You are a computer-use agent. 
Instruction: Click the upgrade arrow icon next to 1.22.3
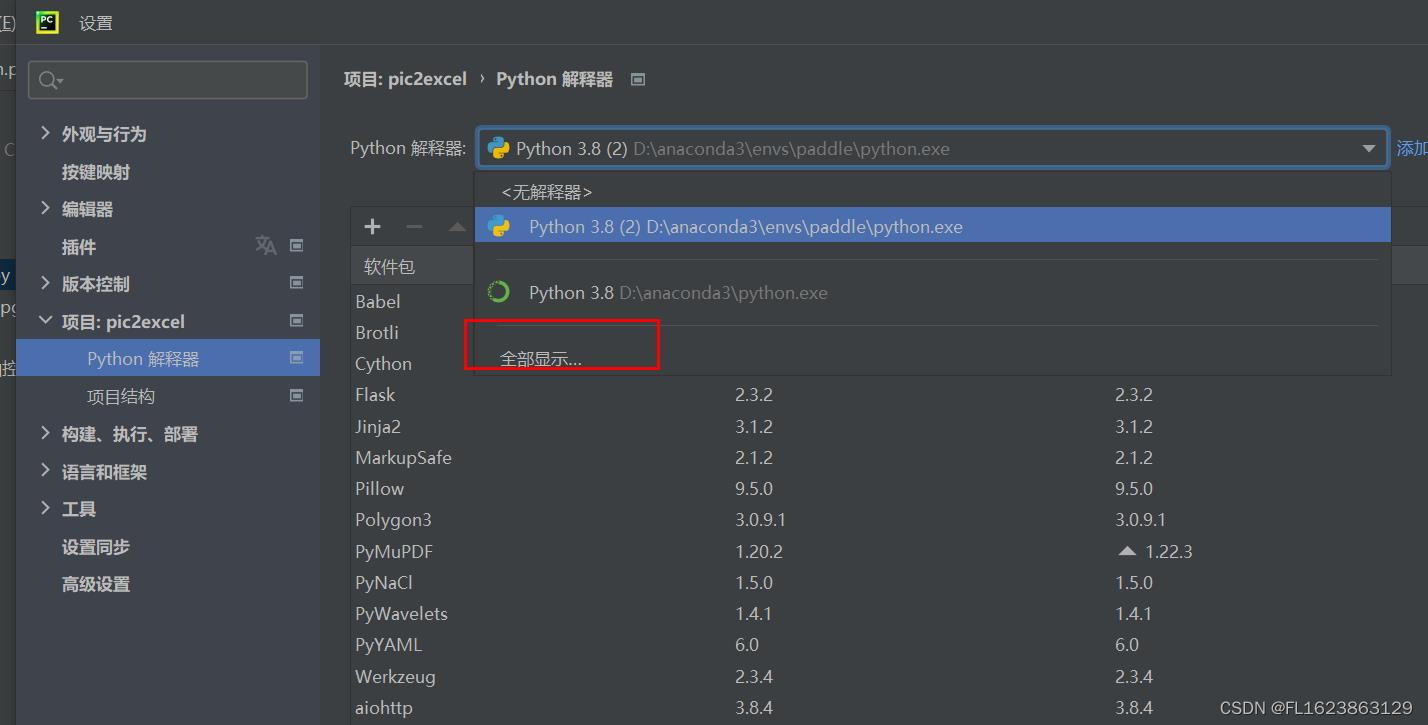point(1127,551)
